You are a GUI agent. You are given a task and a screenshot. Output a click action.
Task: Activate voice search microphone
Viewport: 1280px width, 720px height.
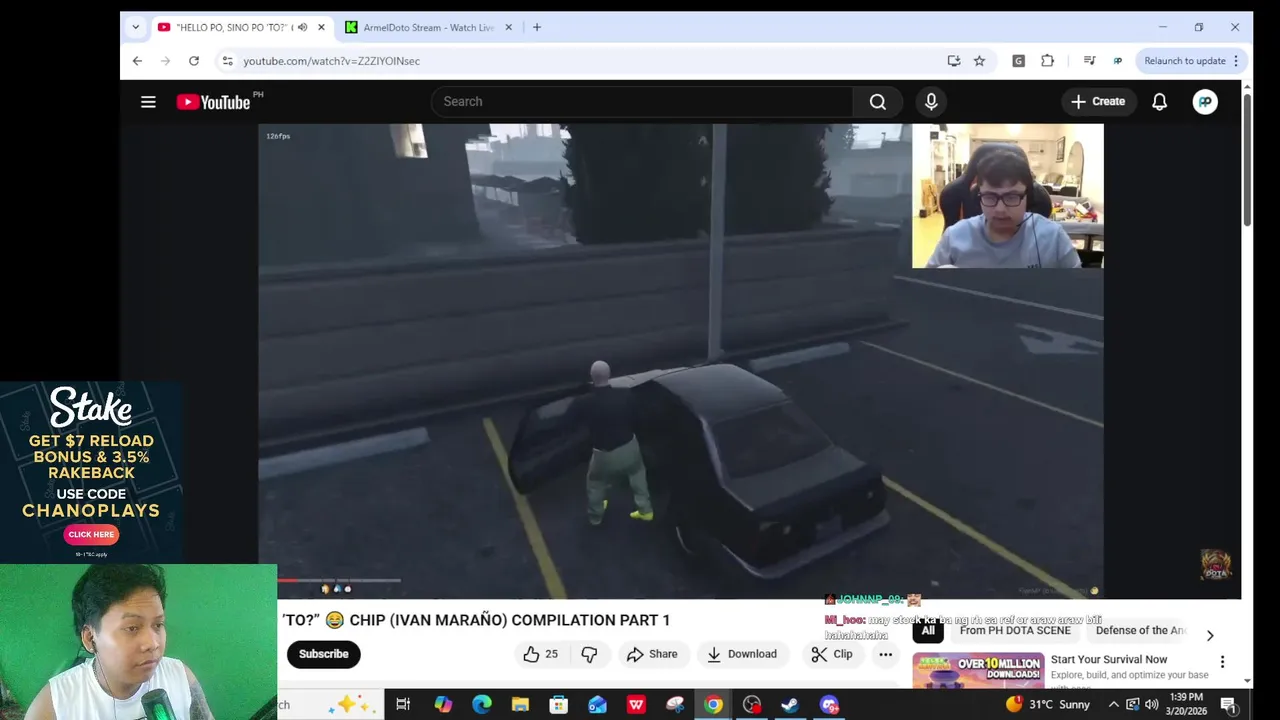tap(931, 102)
